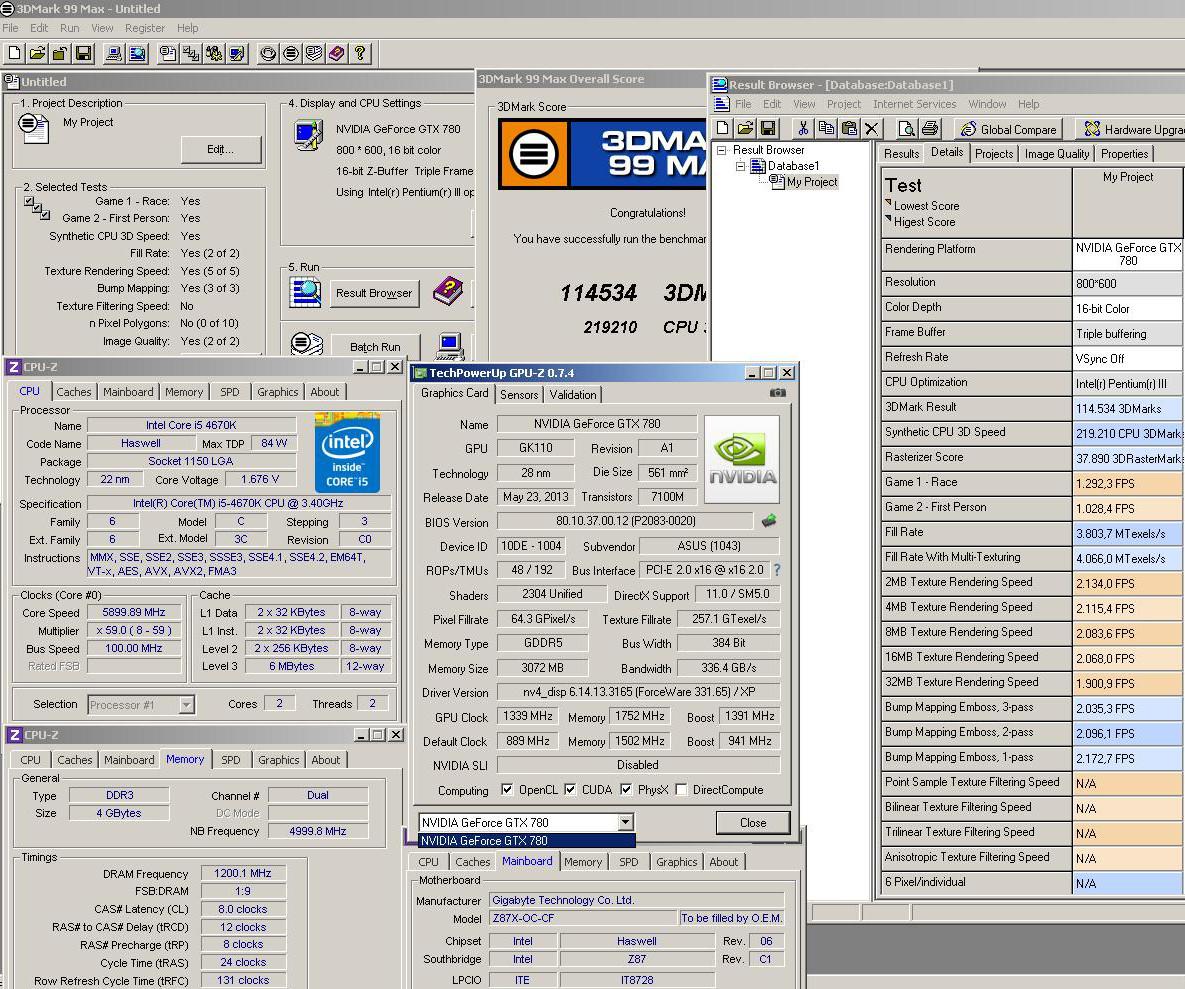The height and width of the screenshot is (989, 1185).
Task: Open the Processor #1 selection dropdown
Action: click(x=186, y=705)
